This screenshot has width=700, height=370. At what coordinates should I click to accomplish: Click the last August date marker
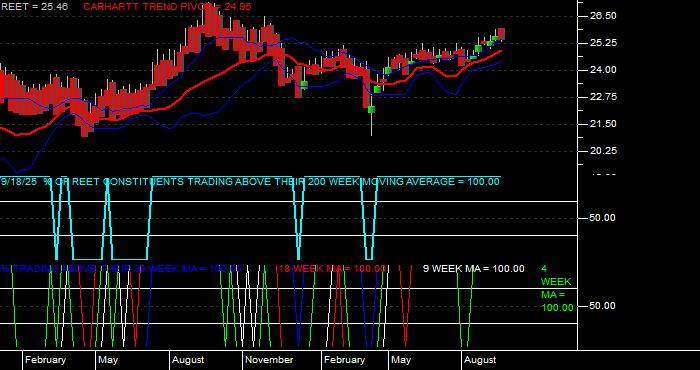click(480, 360)
